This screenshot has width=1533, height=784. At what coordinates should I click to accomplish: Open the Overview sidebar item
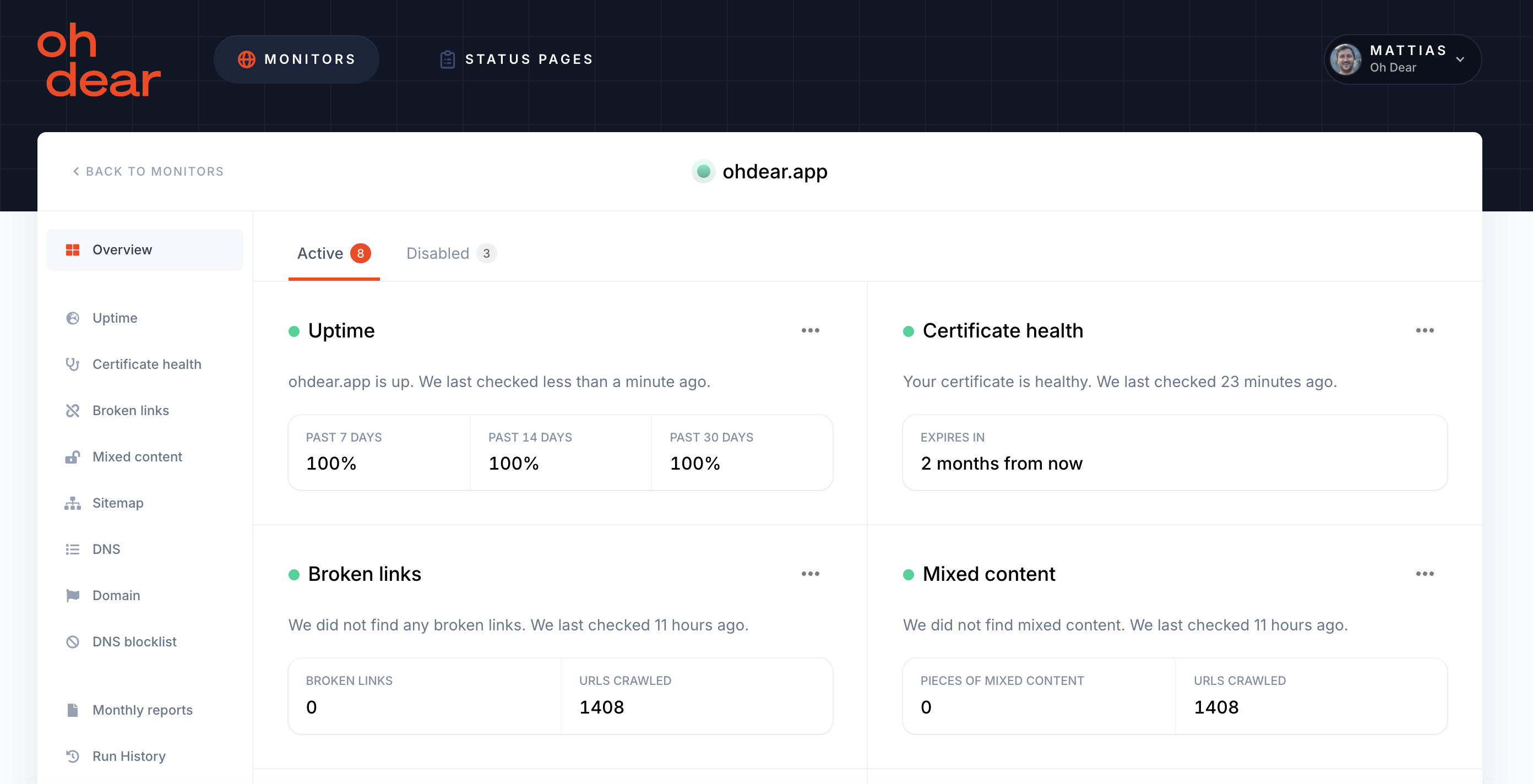pos(145,250)
